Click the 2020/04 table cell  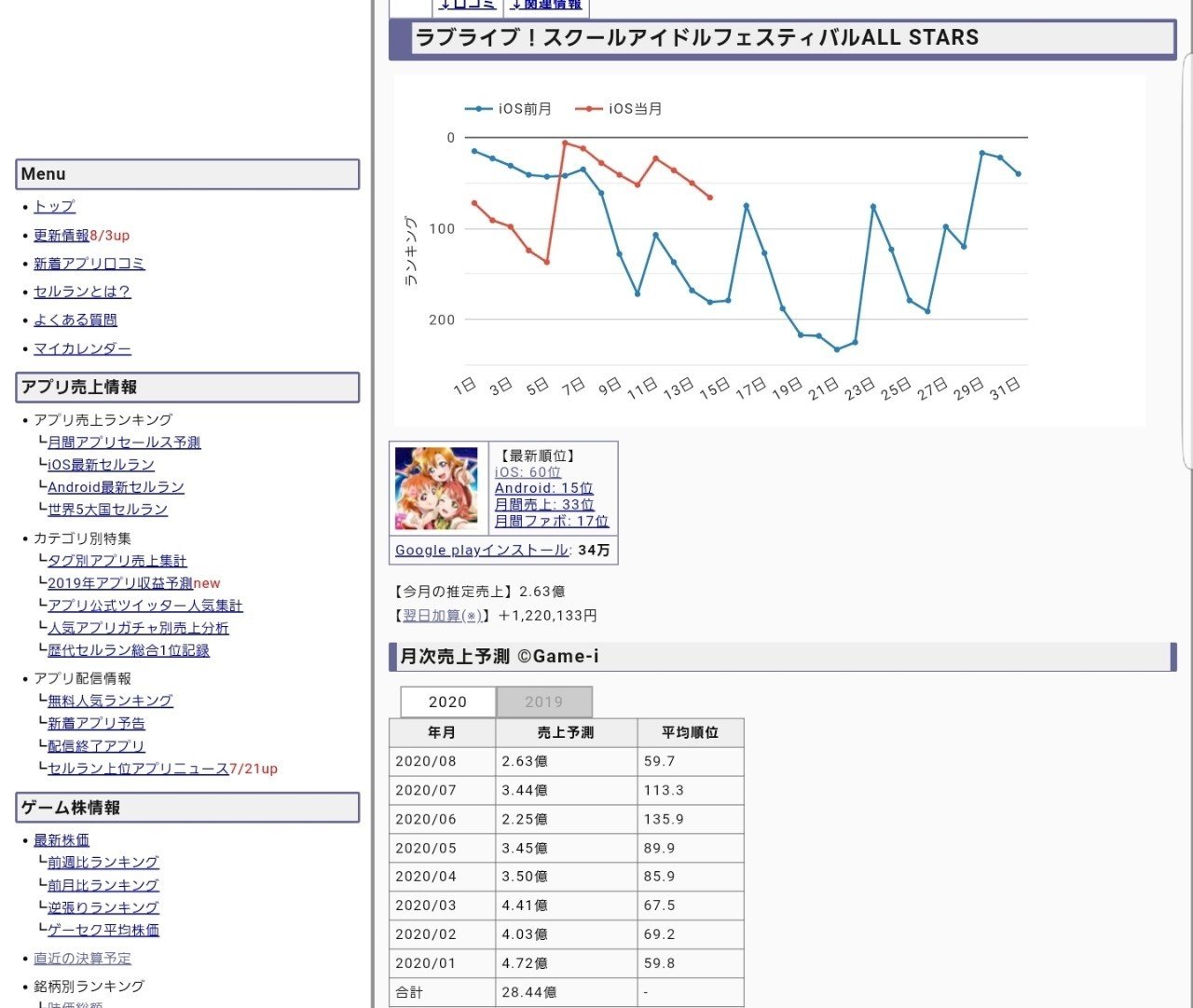(x=442, y=877)
